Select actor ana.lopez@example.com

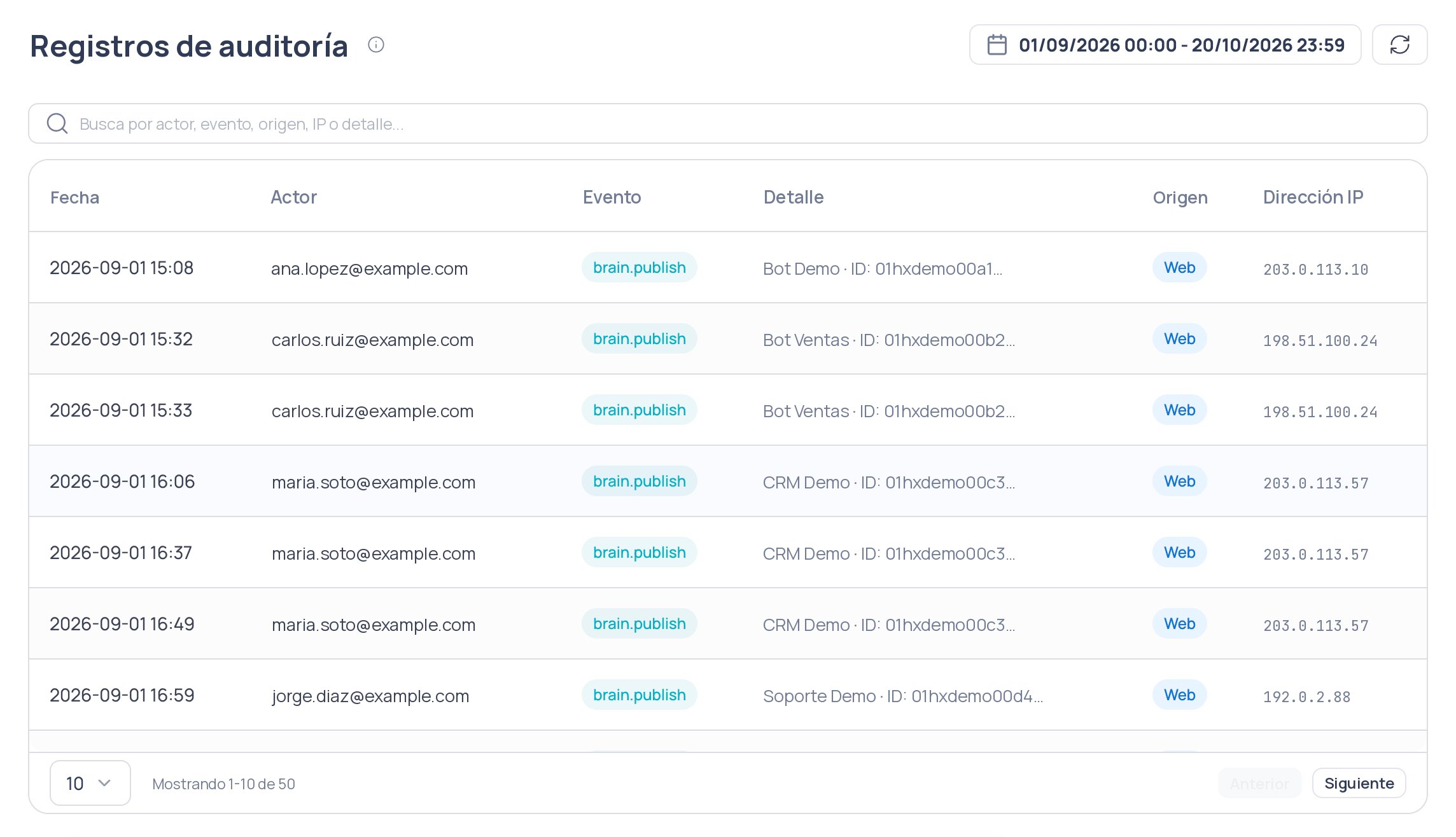pyautogui.click(x=369, y=268)
